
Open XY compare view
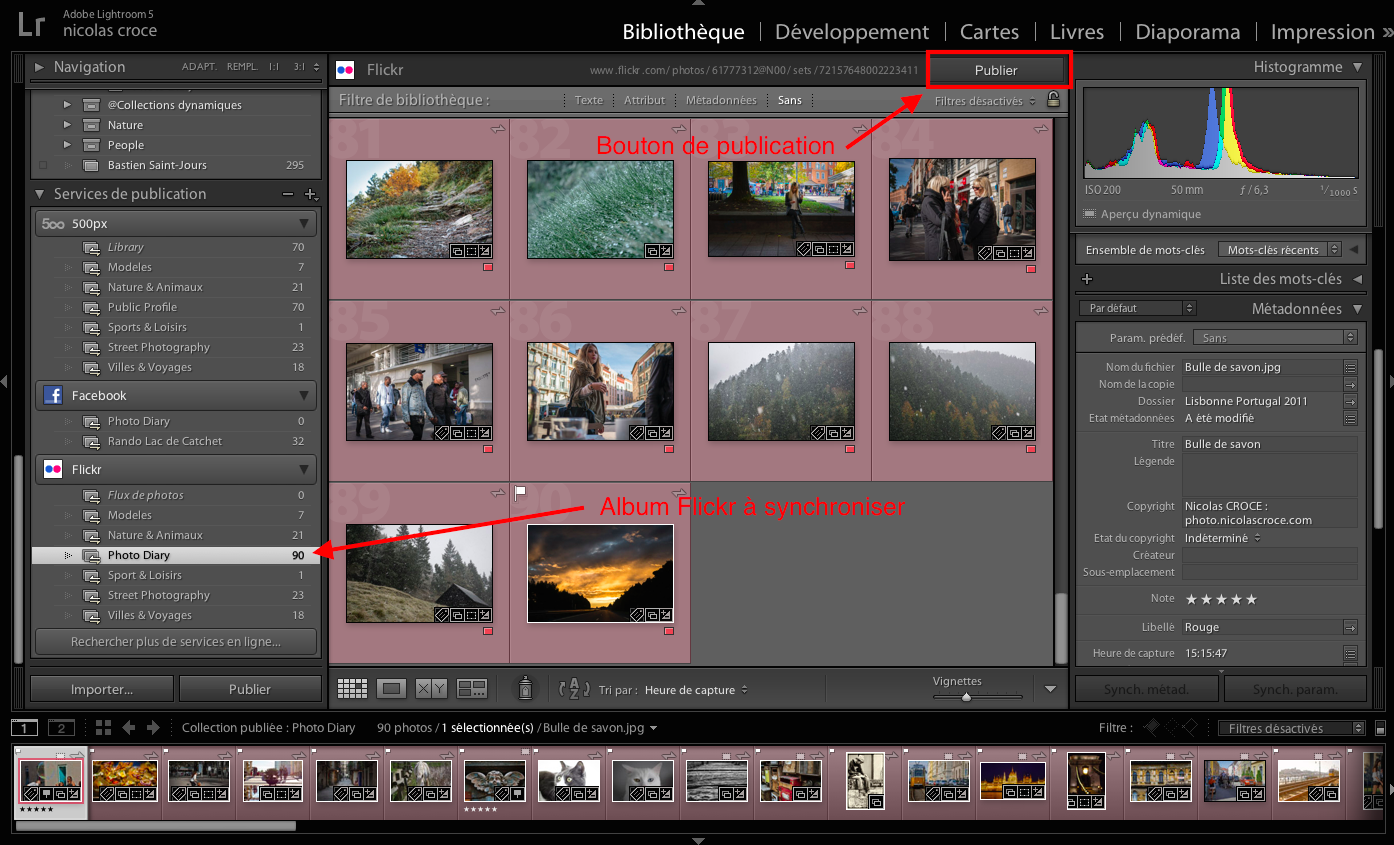[x=431, y=689]
